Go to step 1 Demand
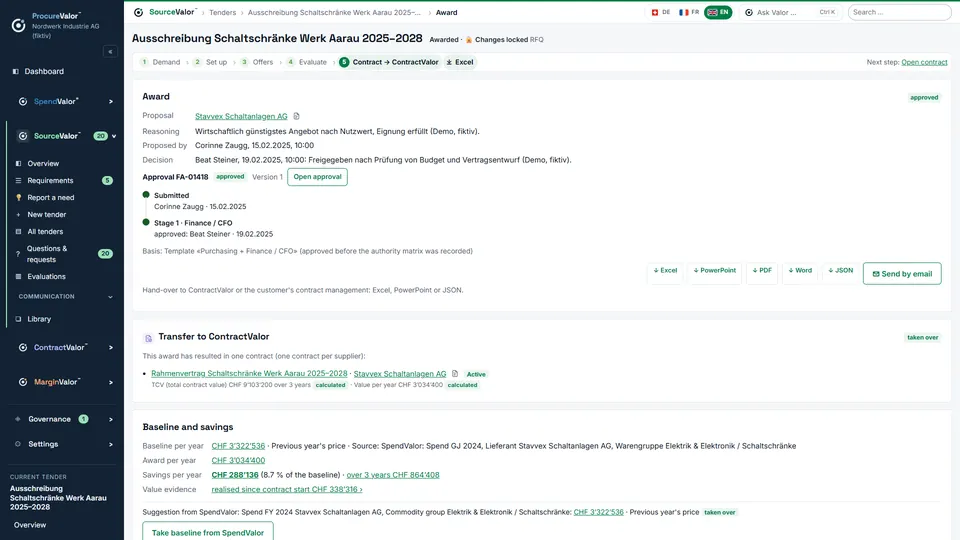The image size is (960, 540). click(160, 62)
